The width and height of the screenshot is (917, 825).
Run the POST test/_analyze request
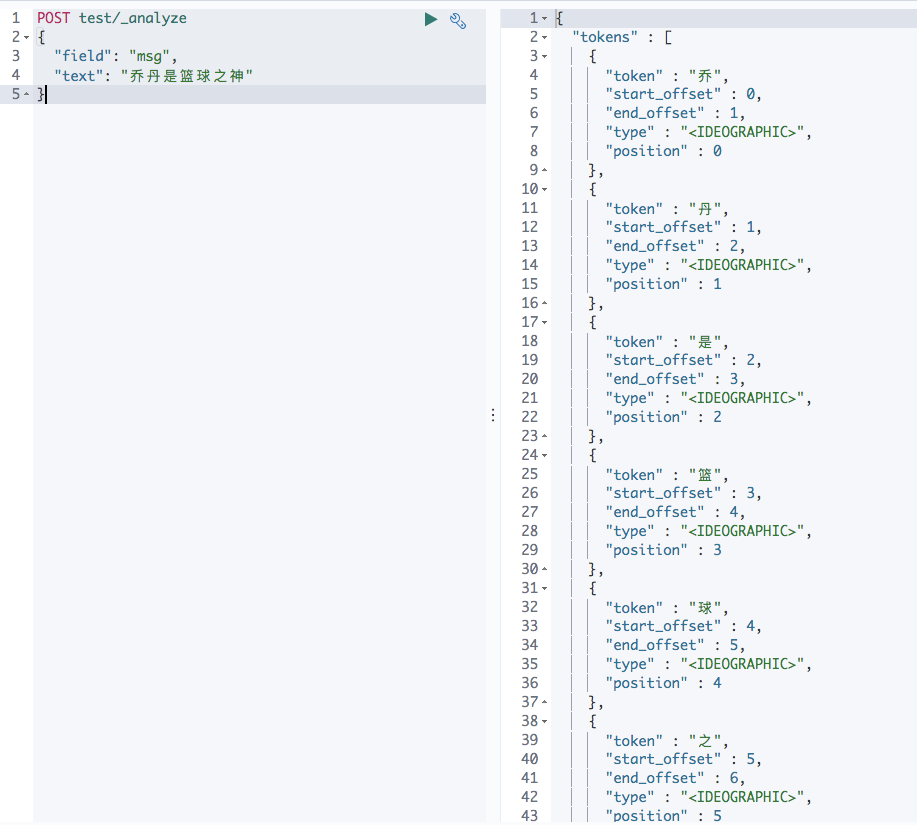[430, 19]
